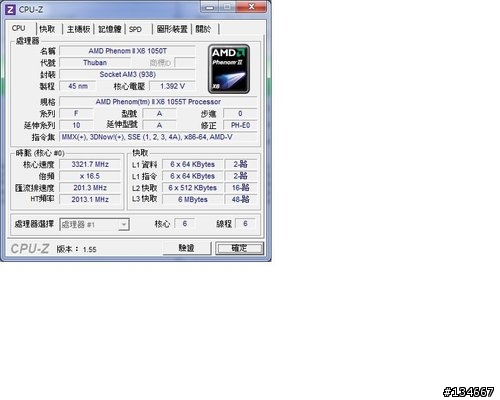500x400 pixels.
Task: Click the core voltage value 1.392 V
Action: coord(172,86)
